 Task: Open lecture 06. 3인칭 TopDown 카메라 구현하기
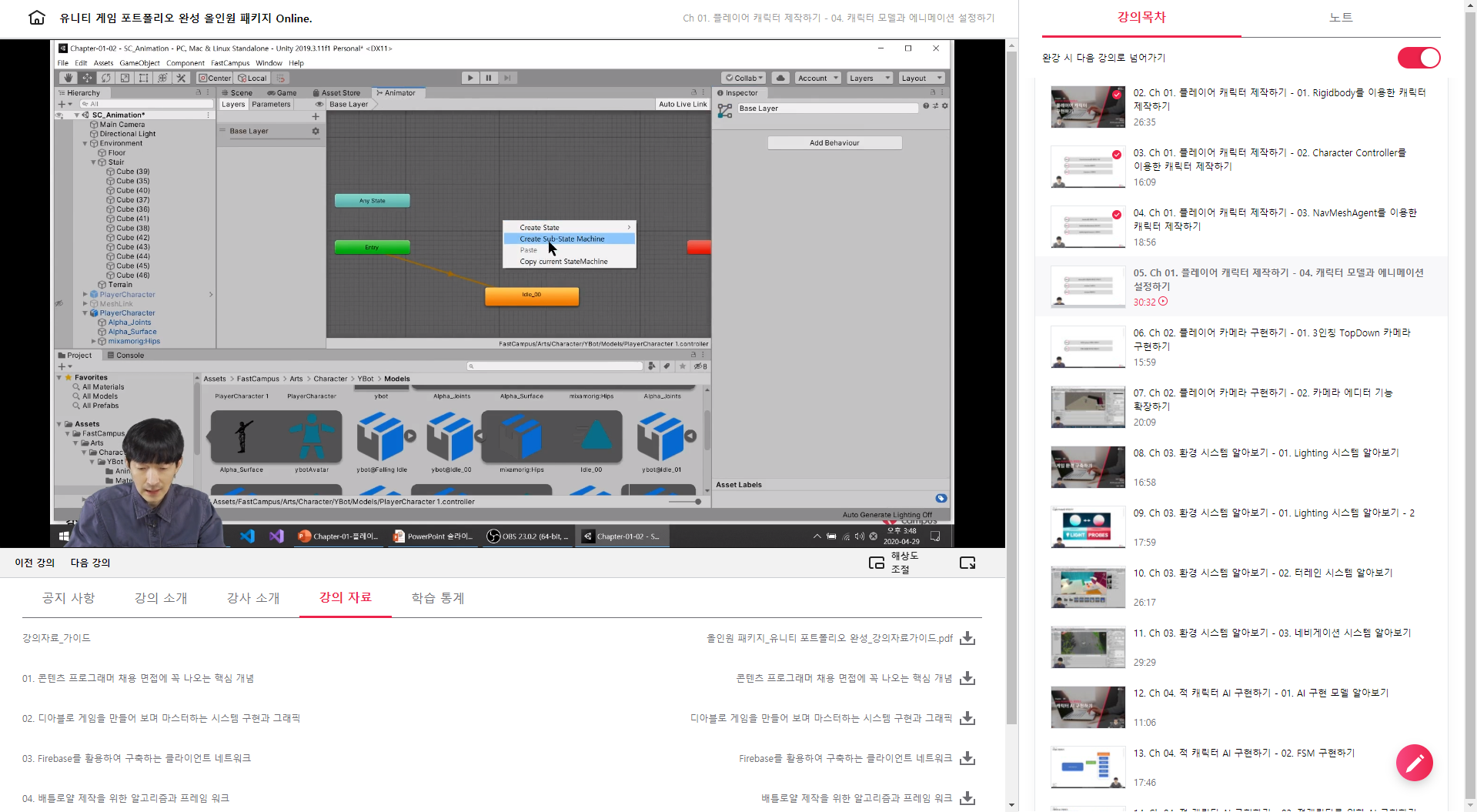point(1241,346)
